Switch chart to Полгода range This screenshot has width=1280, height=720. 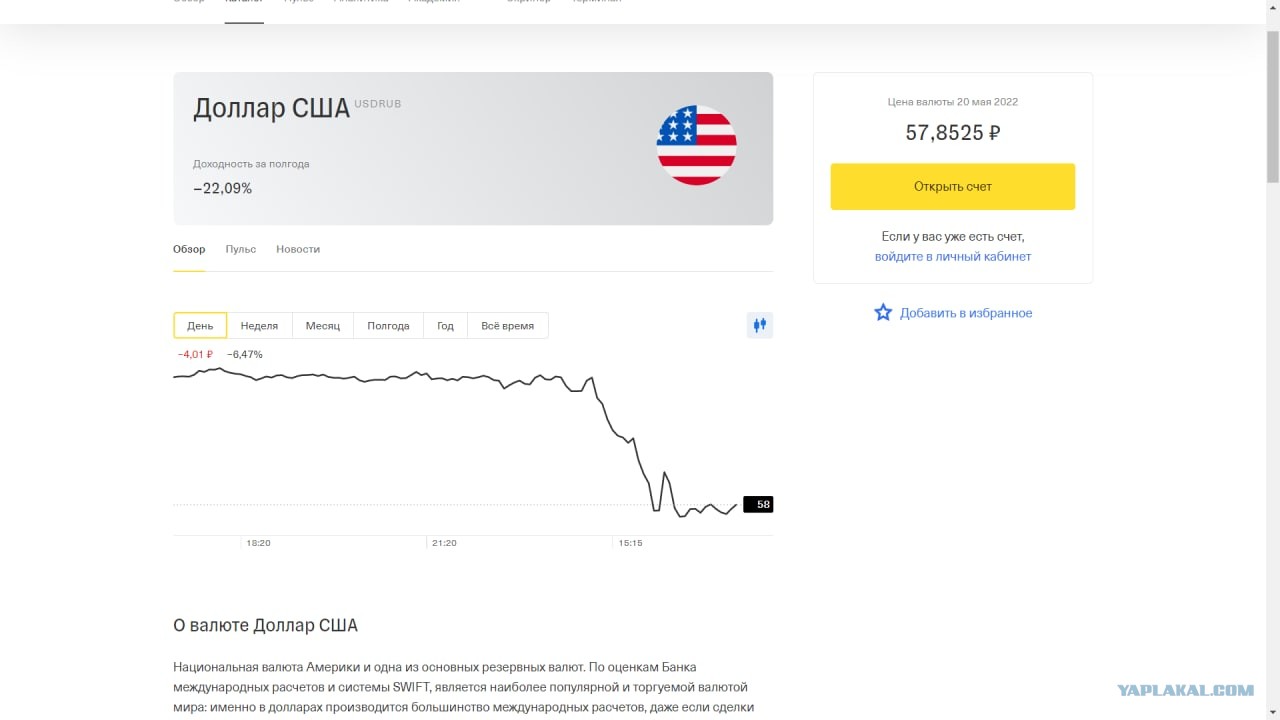tap(388, 326)
